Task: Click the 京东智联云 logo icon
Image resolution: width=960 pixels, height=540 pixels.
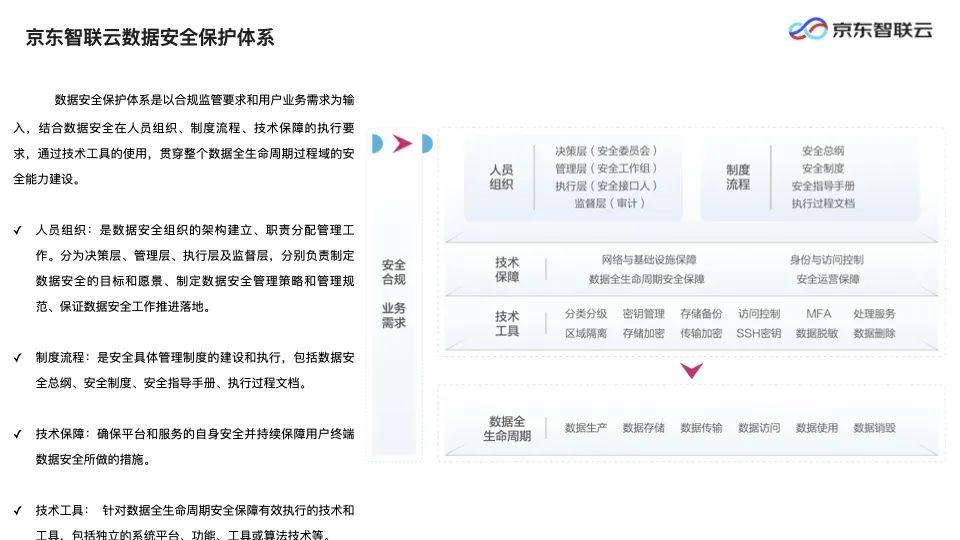Action: tap(808, 29)
